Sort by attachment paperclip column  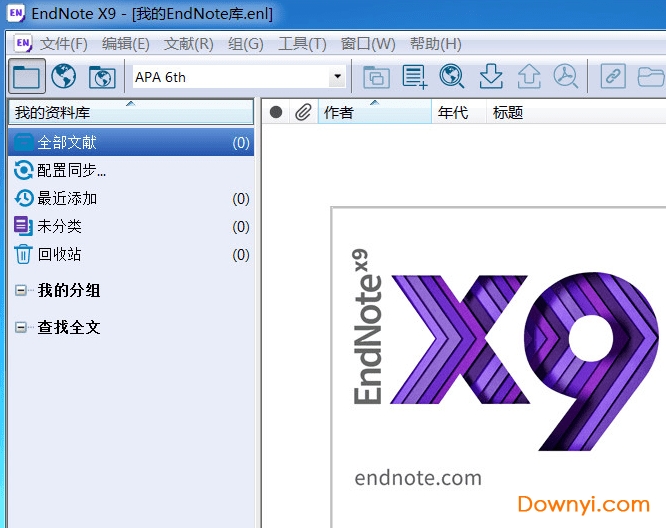(x=303, y=112)
